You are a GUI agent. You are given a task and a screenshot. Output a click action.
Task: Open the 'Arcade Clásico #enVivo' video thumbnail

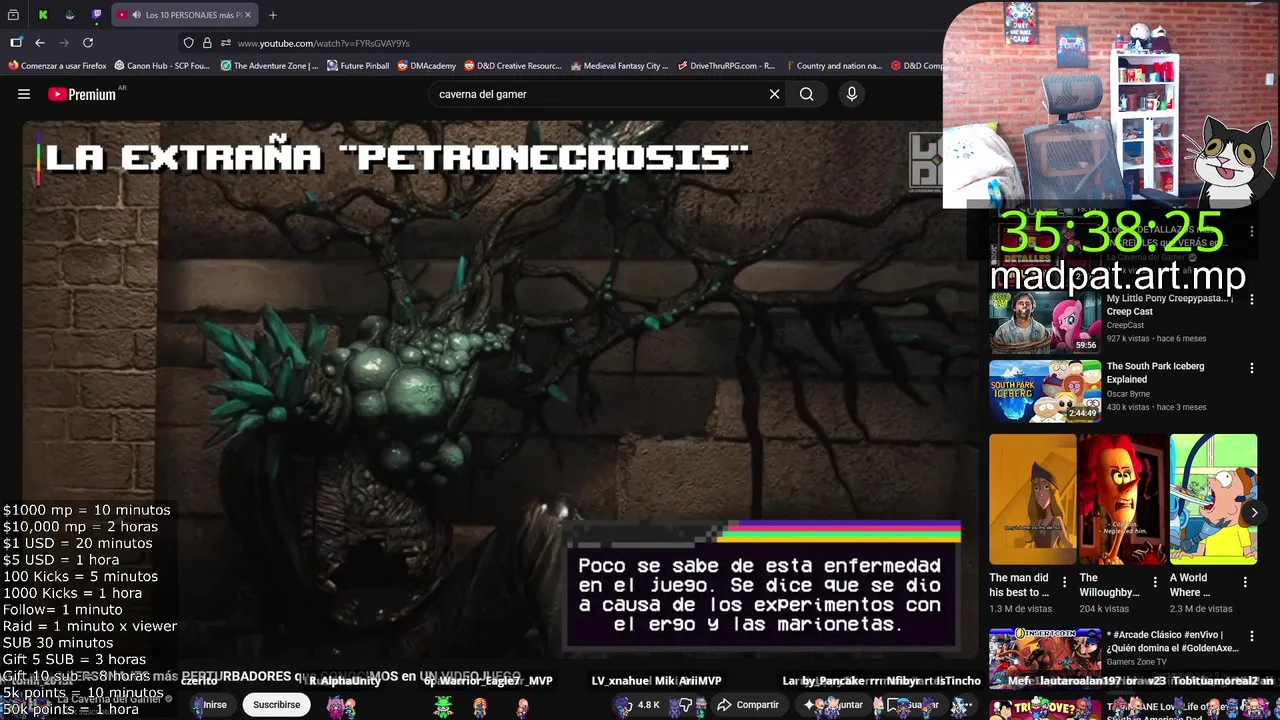point(1045,659)
